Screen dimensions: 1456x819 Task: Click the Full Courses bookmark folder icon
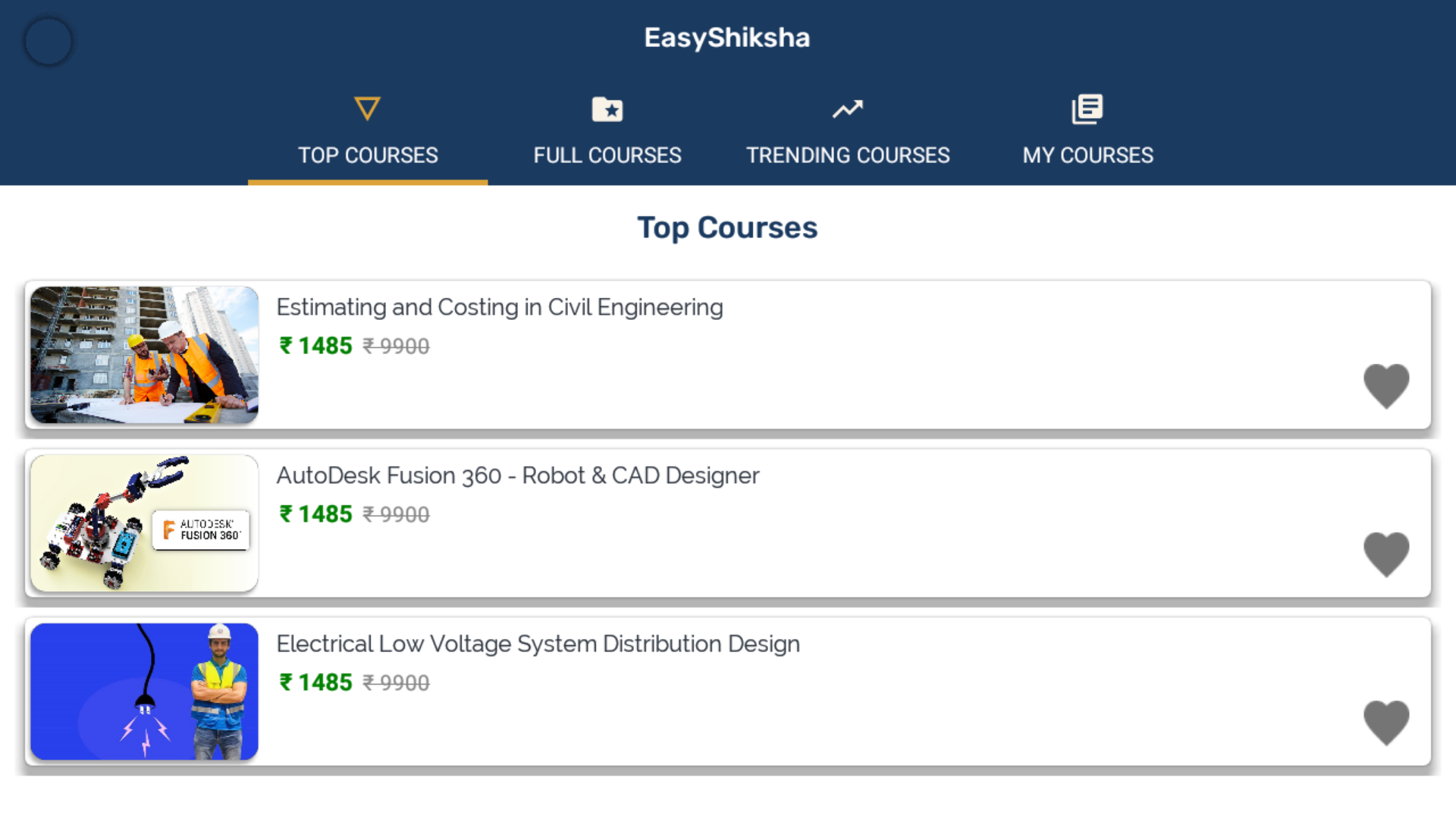(x=607, y=108)
